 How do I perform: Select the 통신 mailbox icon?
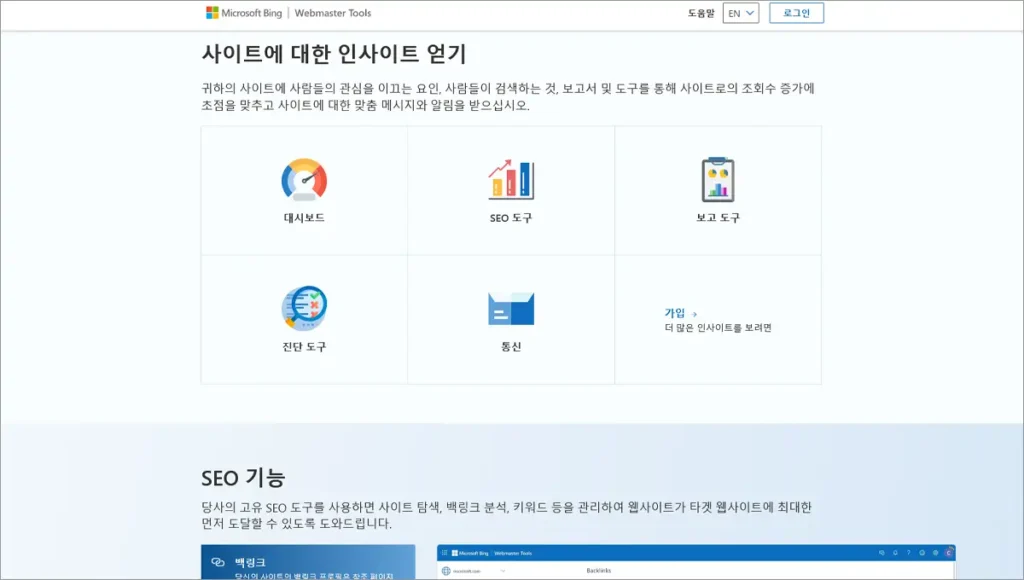pos(511,309)
